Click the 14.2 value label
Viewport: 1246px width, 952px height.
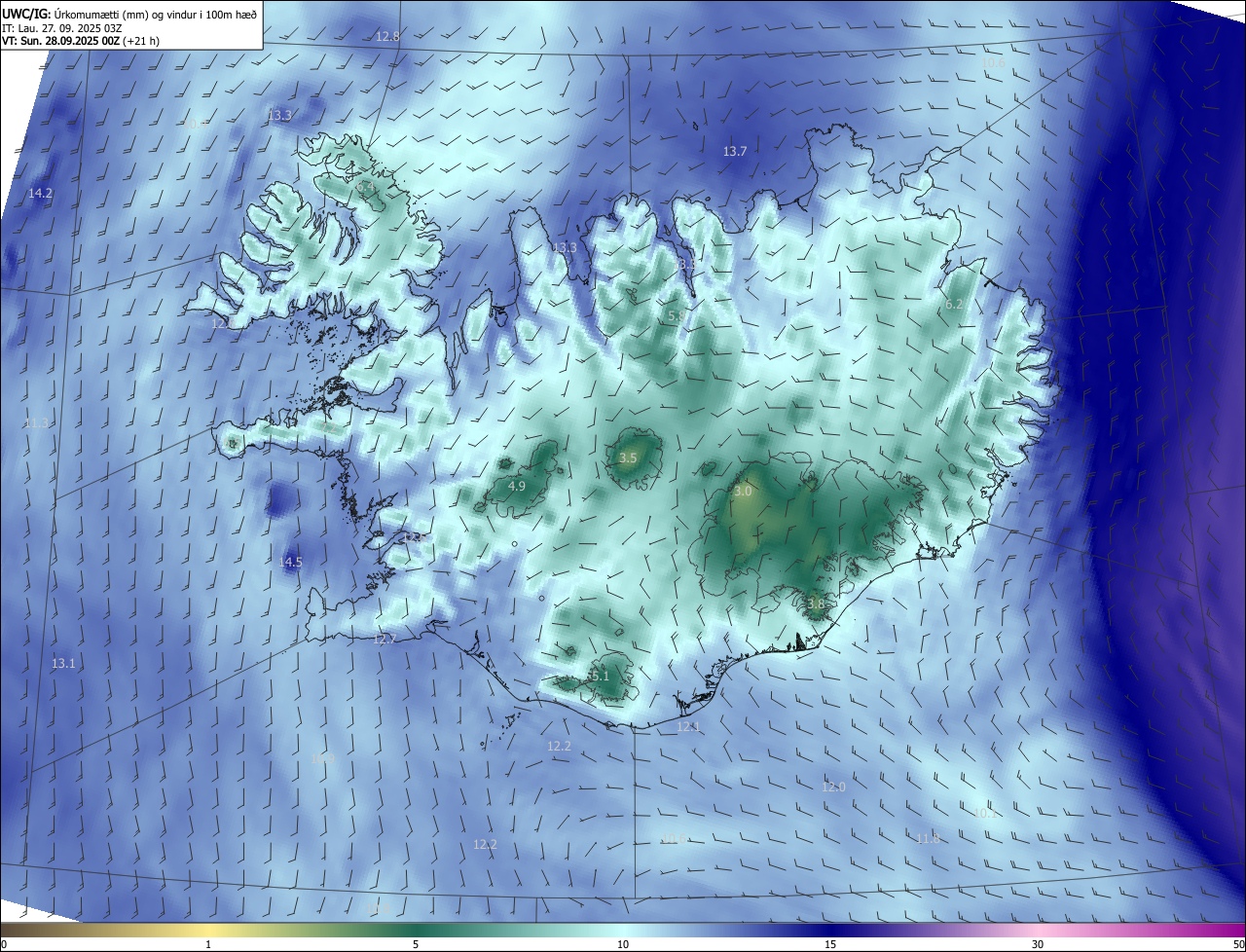(40, 194)
